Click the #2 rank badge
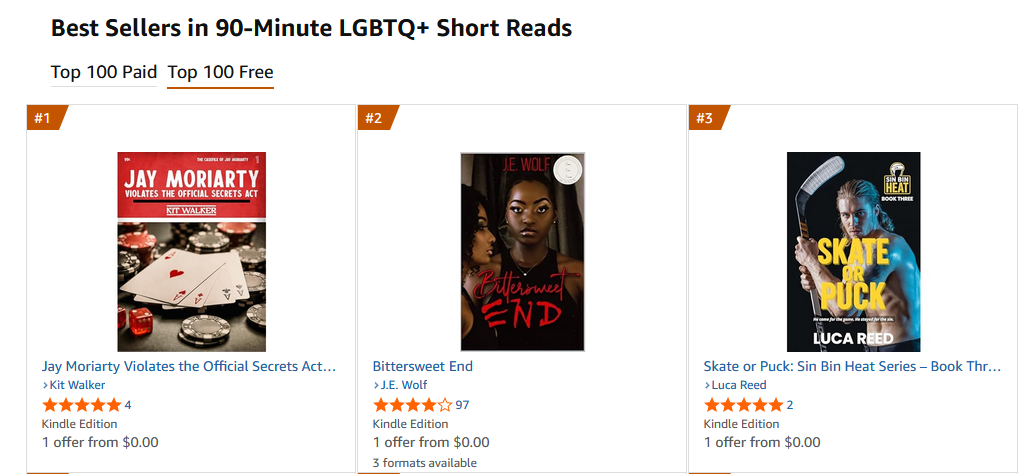 (374, 118)
